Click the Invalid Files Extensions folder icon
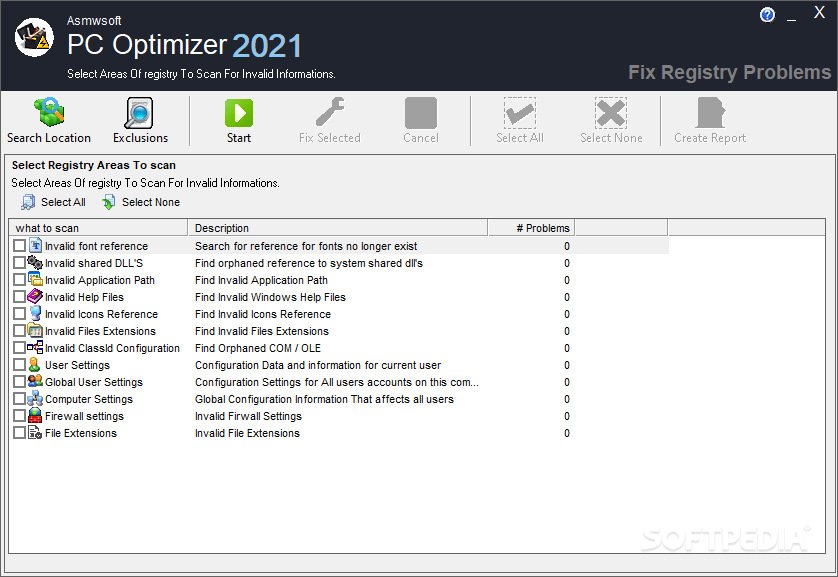 pyautogui.click(x=35, y=331)
